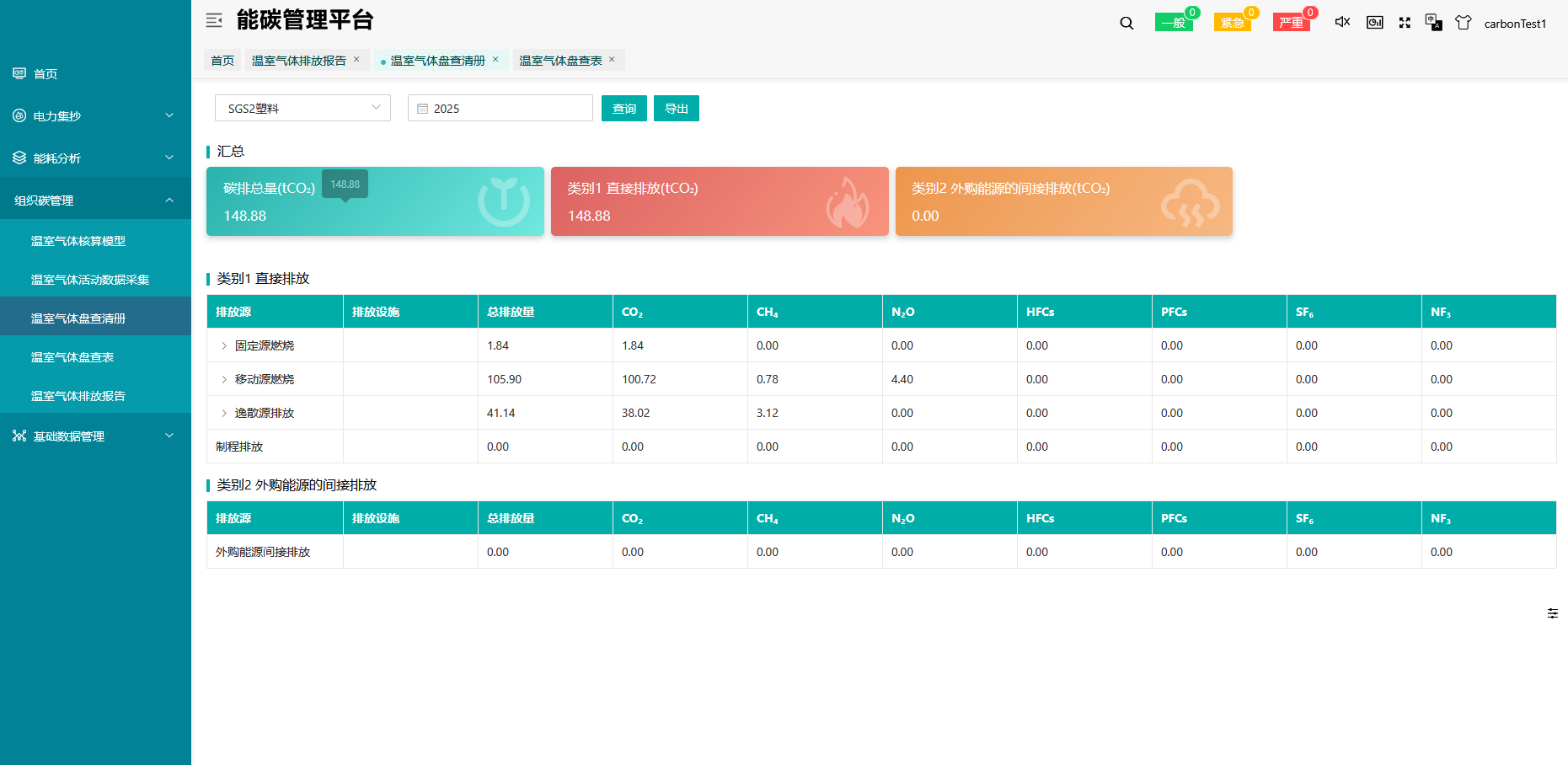Click the 碳排总量 summary card
This screenshot has height=765, width=1568.
point(375,201)
